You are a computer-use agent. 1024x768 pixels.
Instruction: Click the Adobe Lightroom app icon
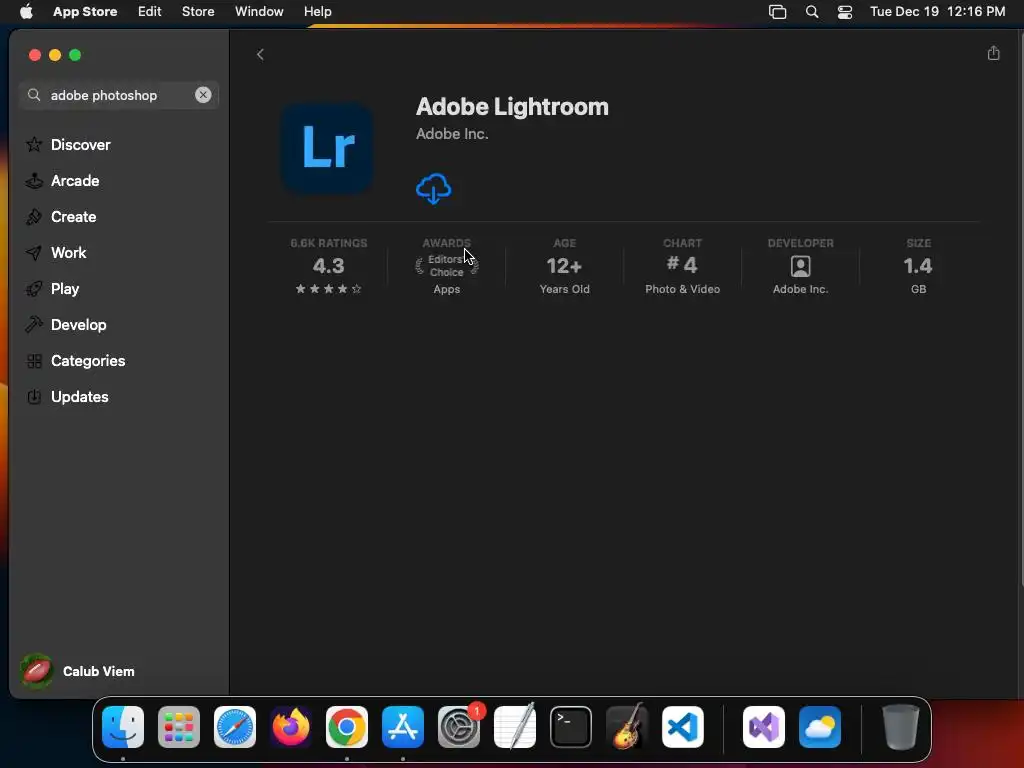pyautogui.click(x=327, y=148)
